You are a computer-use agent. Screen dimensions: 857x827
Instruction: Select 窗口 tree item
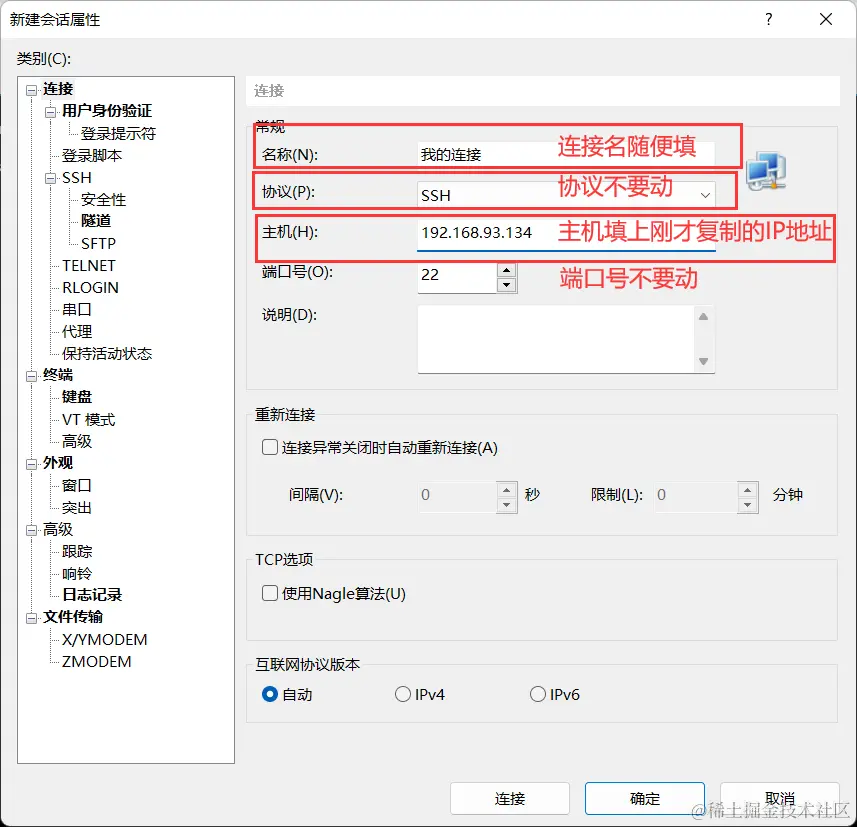tap(77, 485)
